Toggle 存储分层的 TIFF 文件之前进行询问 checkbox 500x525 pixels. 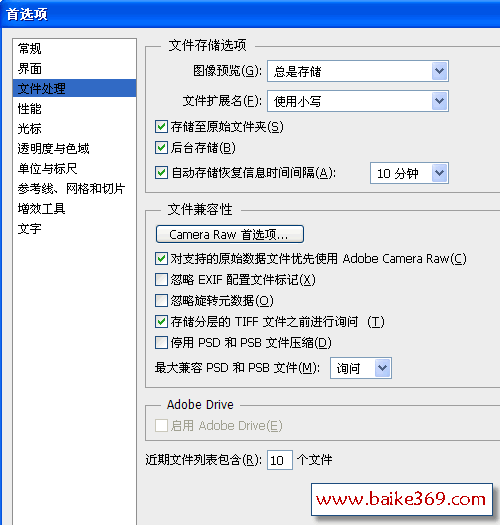click(x=161, y=321)
